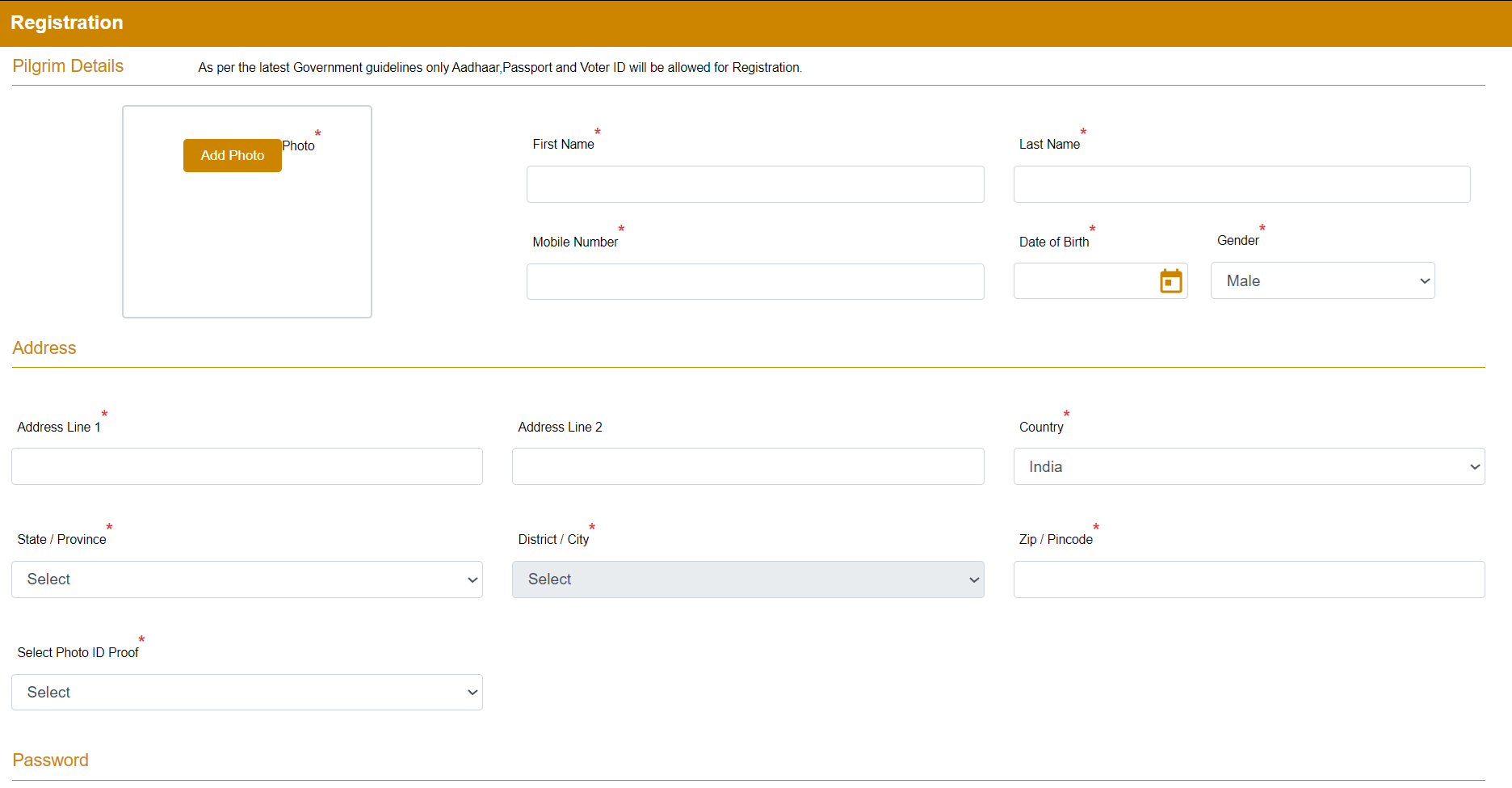This screenshot has height=788, width=1512.
Task: Select the Mobile Number text box
Action: [x=754, y=281]
